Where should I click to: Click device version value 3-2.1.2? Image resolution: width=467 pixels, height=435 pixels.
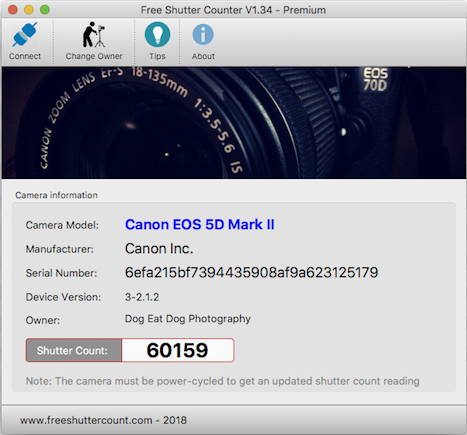(142, 297)
